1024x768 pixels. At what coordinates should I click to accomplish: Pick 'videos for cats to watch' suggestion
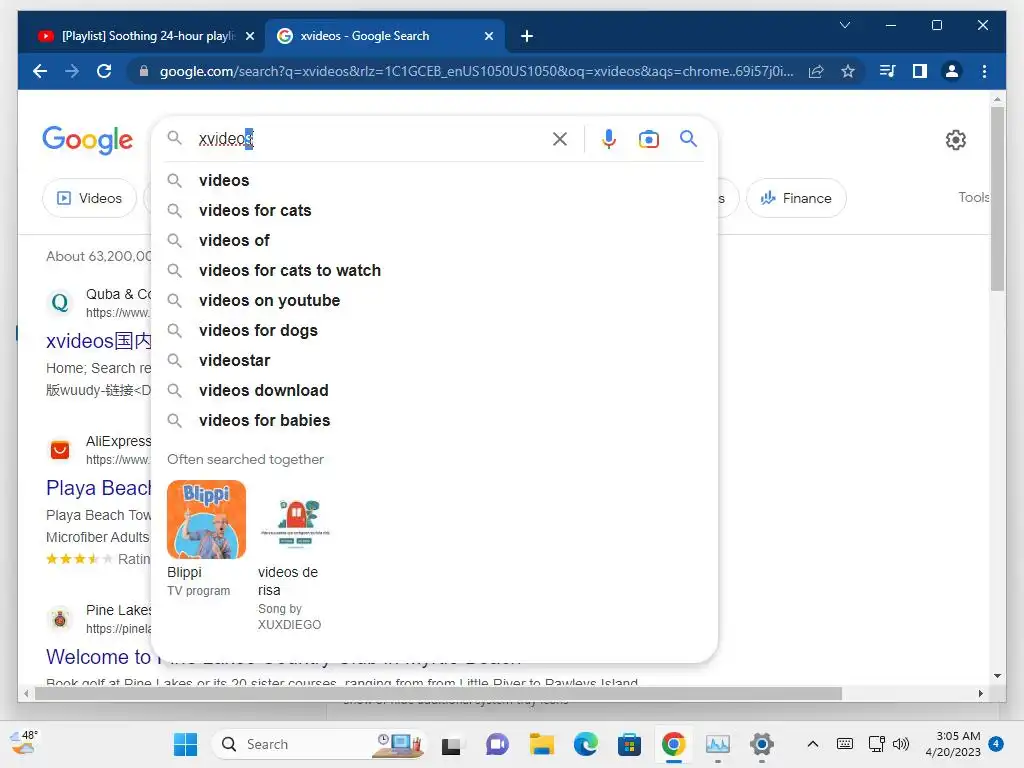[434, 270]
